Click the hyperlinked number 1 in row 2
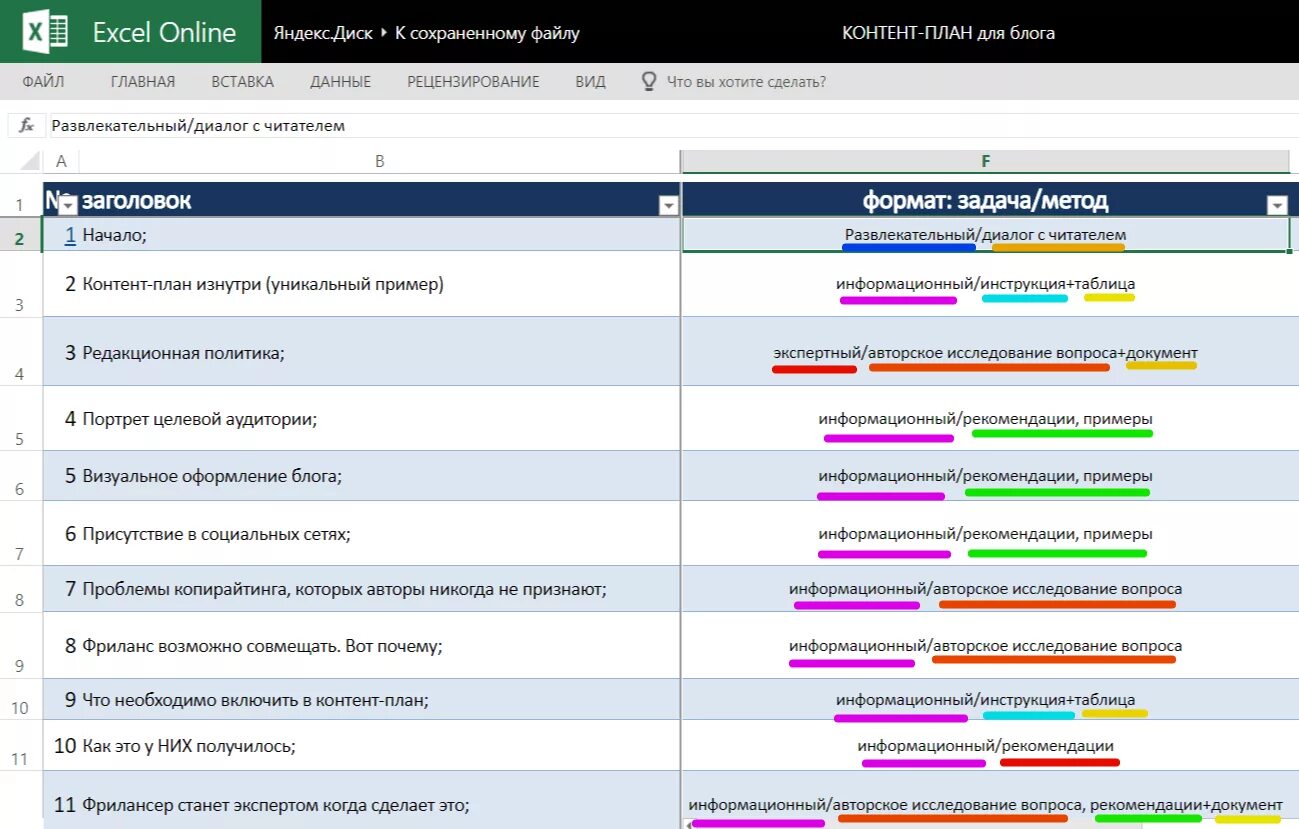Viewport: 1299px width, 829px height. [70, 235]
